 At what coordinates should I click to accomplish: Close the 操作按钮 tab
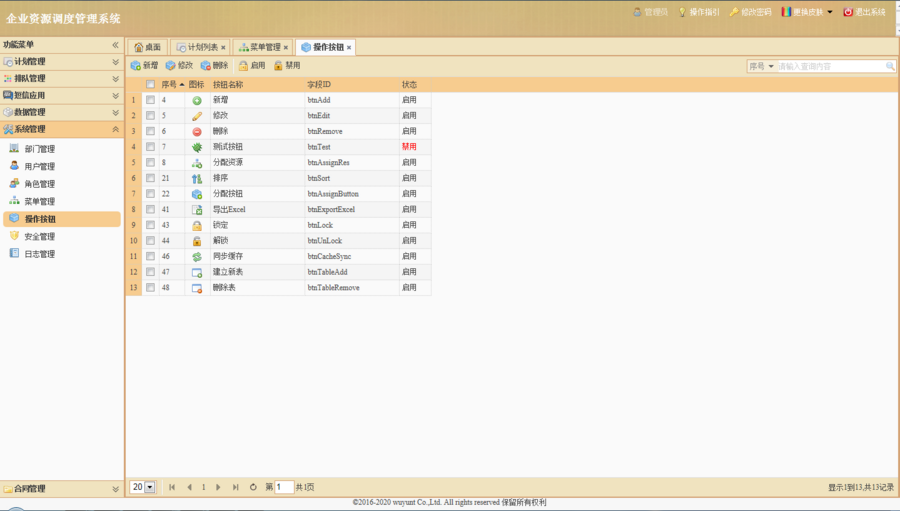348,48
